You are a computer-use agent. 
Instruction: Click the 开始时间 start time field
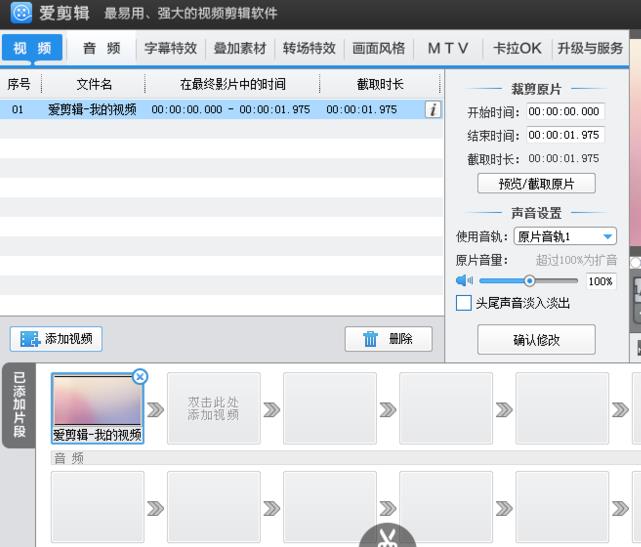point(564,112)
